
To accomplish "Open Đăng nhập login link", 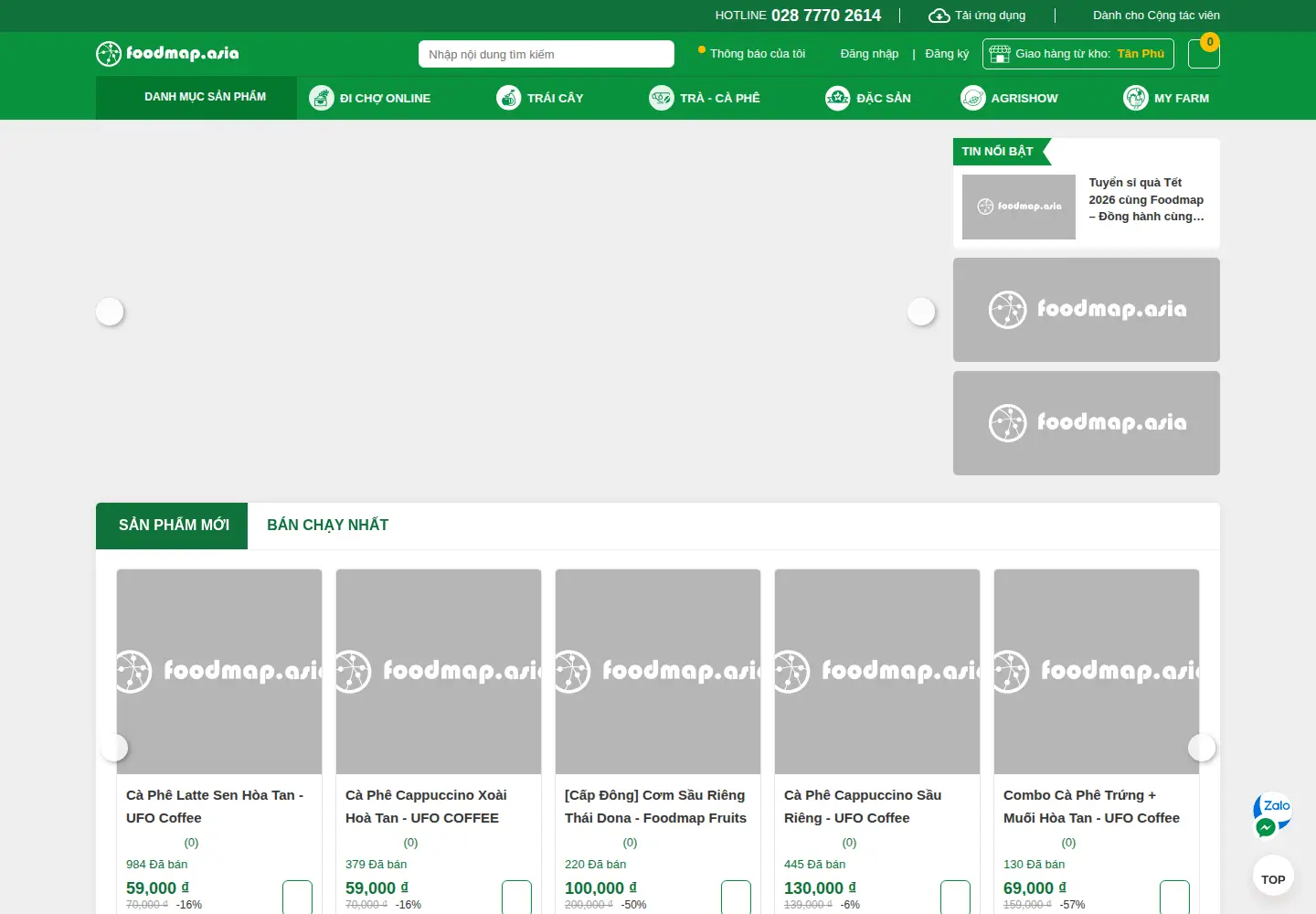I will (869, 54).
